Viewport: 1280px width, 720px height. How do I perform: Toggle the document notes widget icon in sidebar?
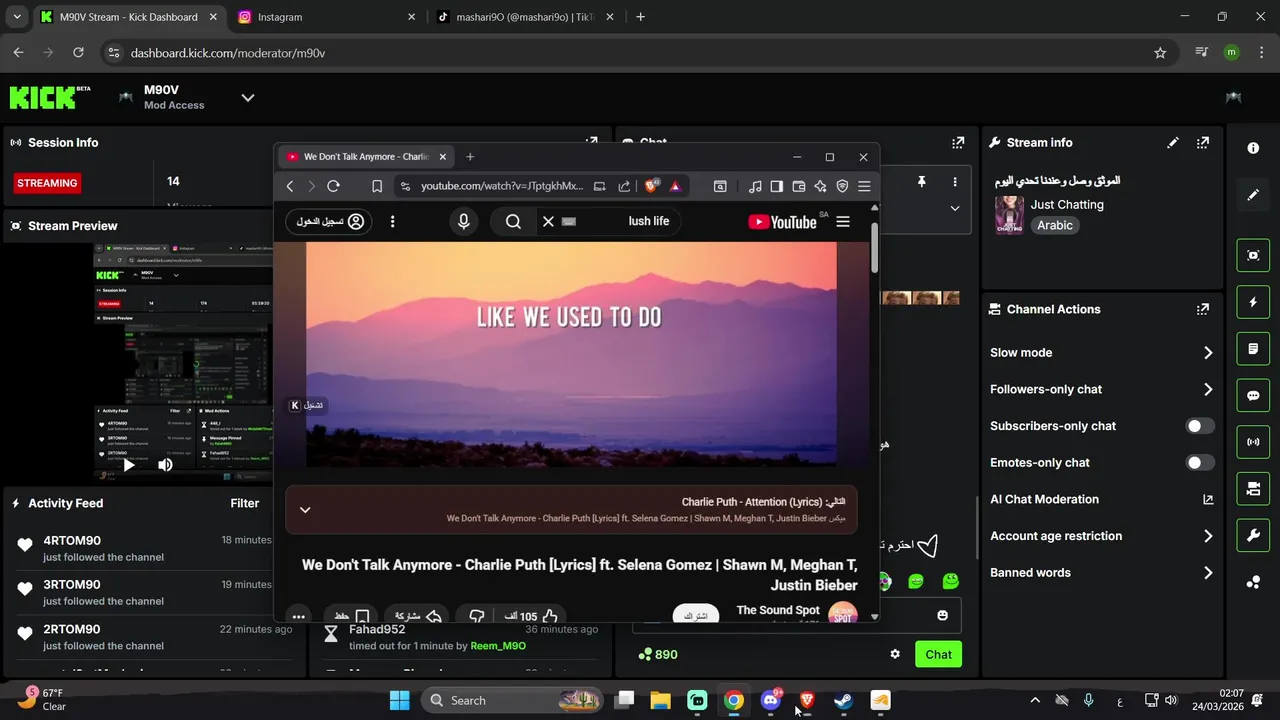1253,349
